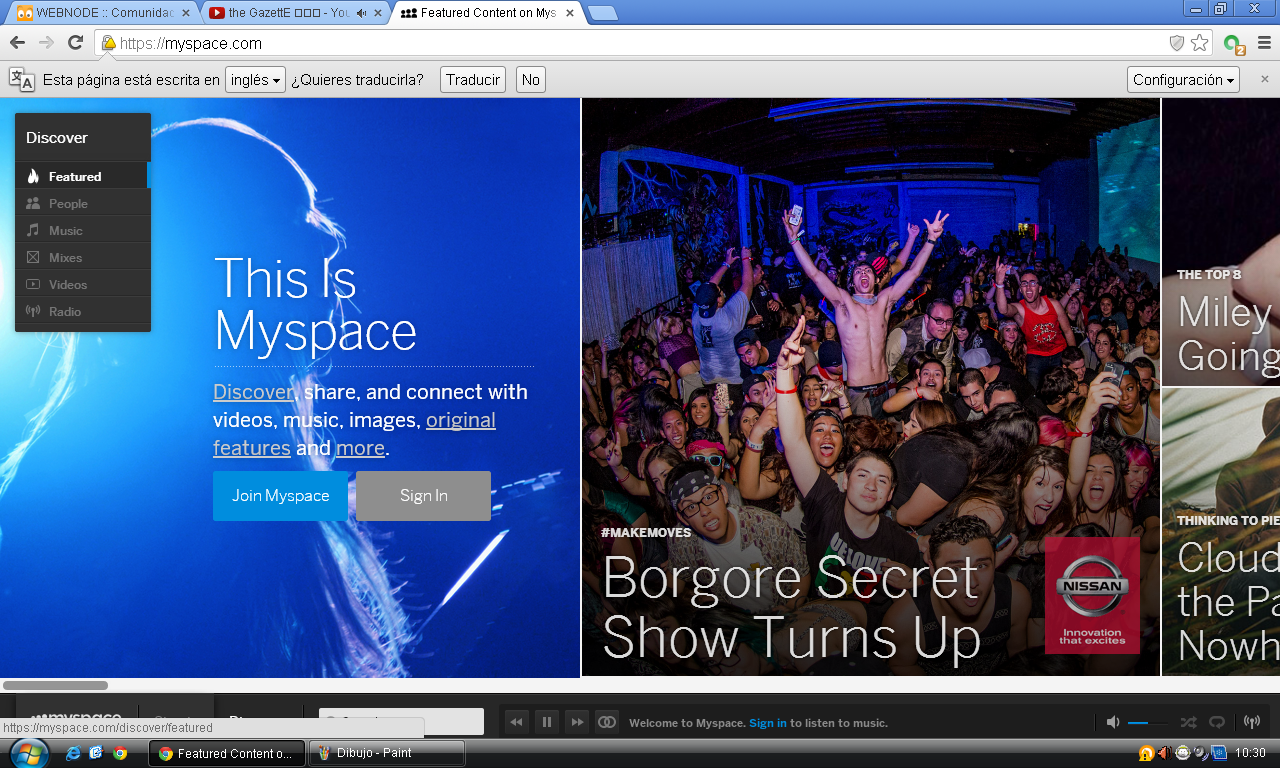Screen dimensions: 1280x768
Task: Click the padlock security icon
Action: click(x=108, y=43)
